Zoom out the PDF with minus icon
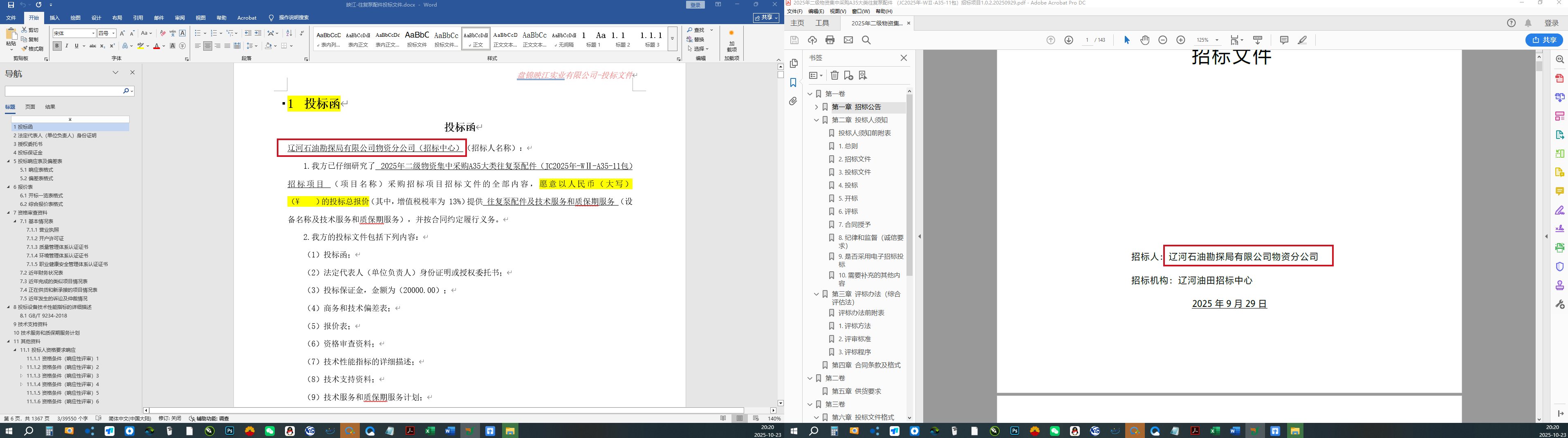The image size is (1568, 438). coord(1162,40)
